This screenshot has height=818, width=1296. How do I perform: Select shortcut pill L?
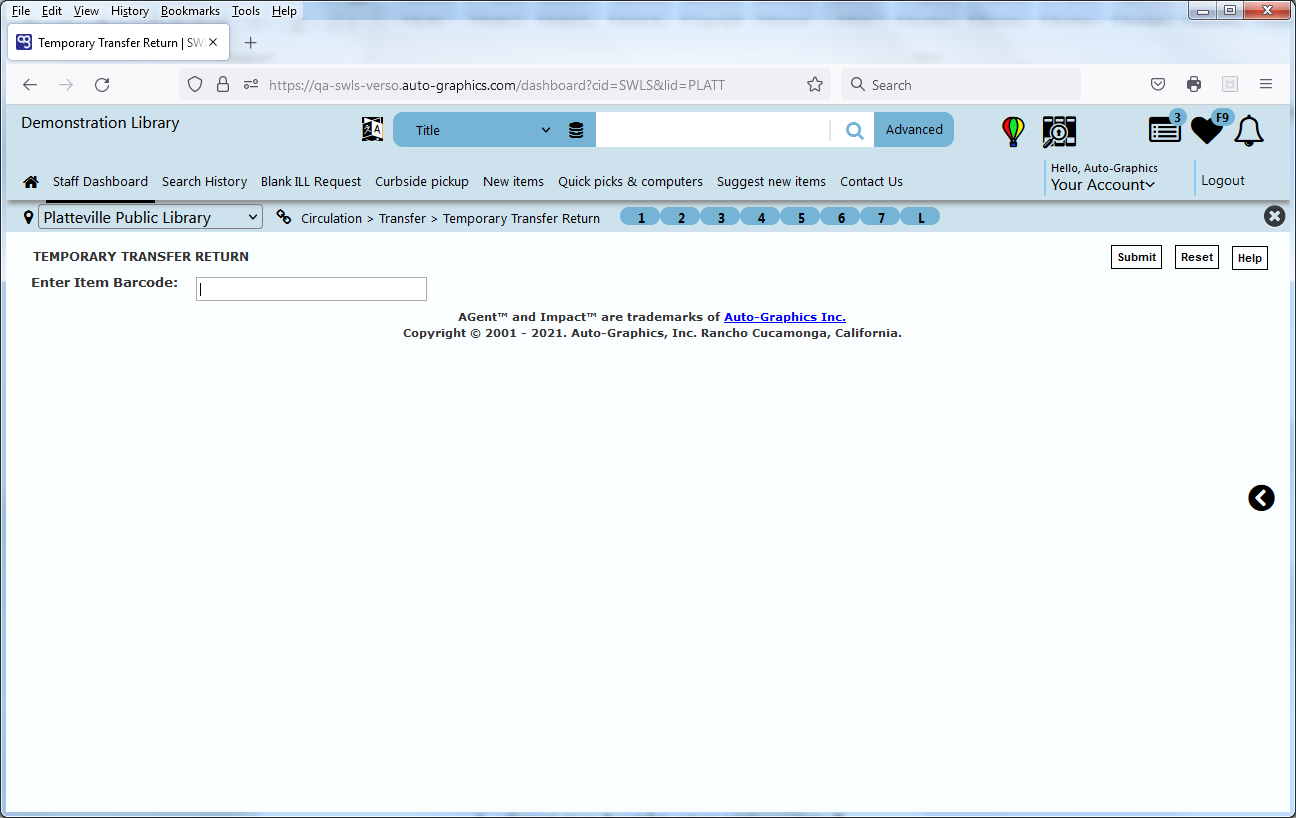click(x=921, y=217)
